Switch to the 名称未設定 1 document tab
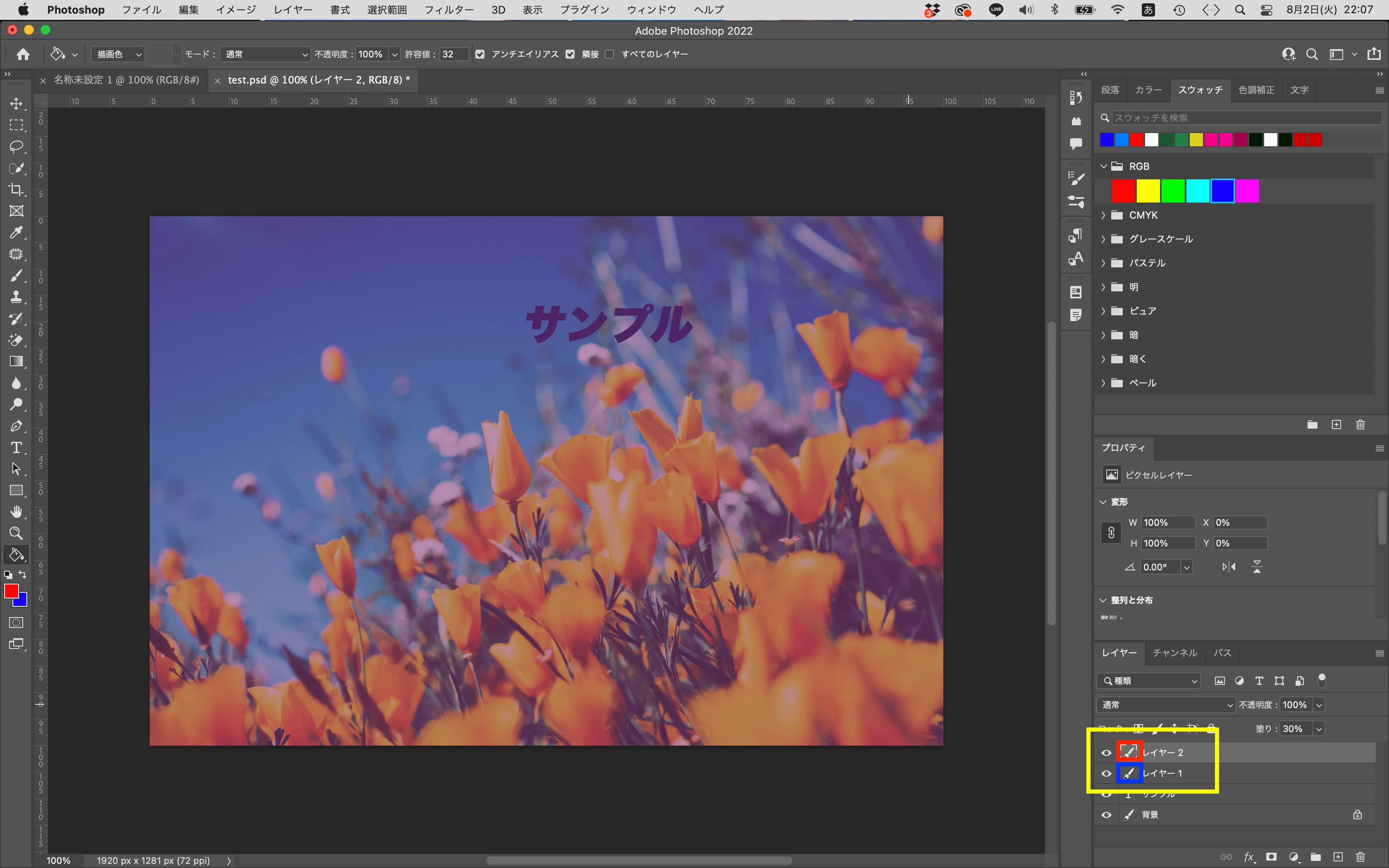 (126, 80)
